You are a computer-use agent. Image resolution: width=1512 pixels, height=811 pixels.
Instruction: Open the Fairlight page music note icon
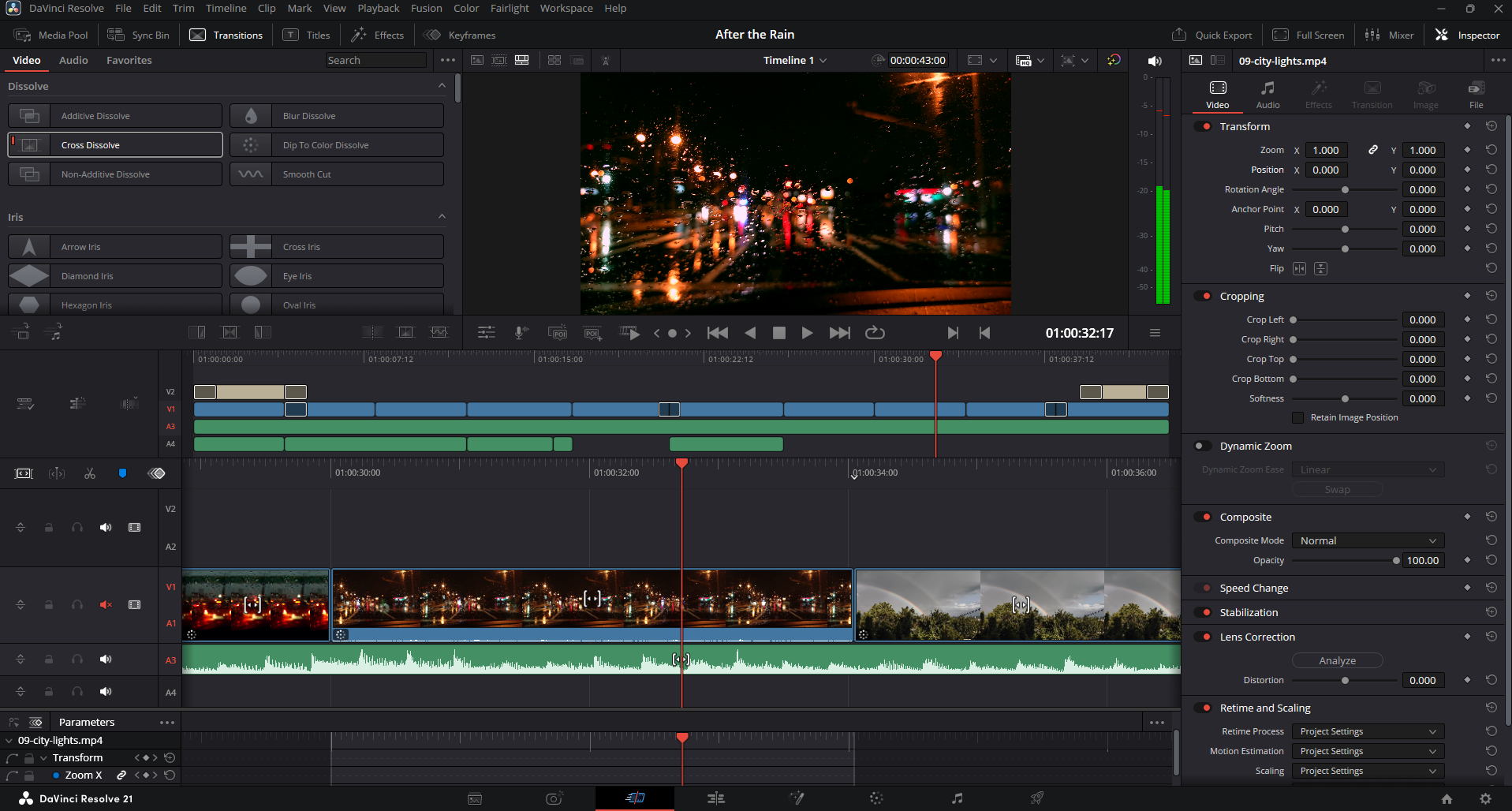tap(957, 798)
